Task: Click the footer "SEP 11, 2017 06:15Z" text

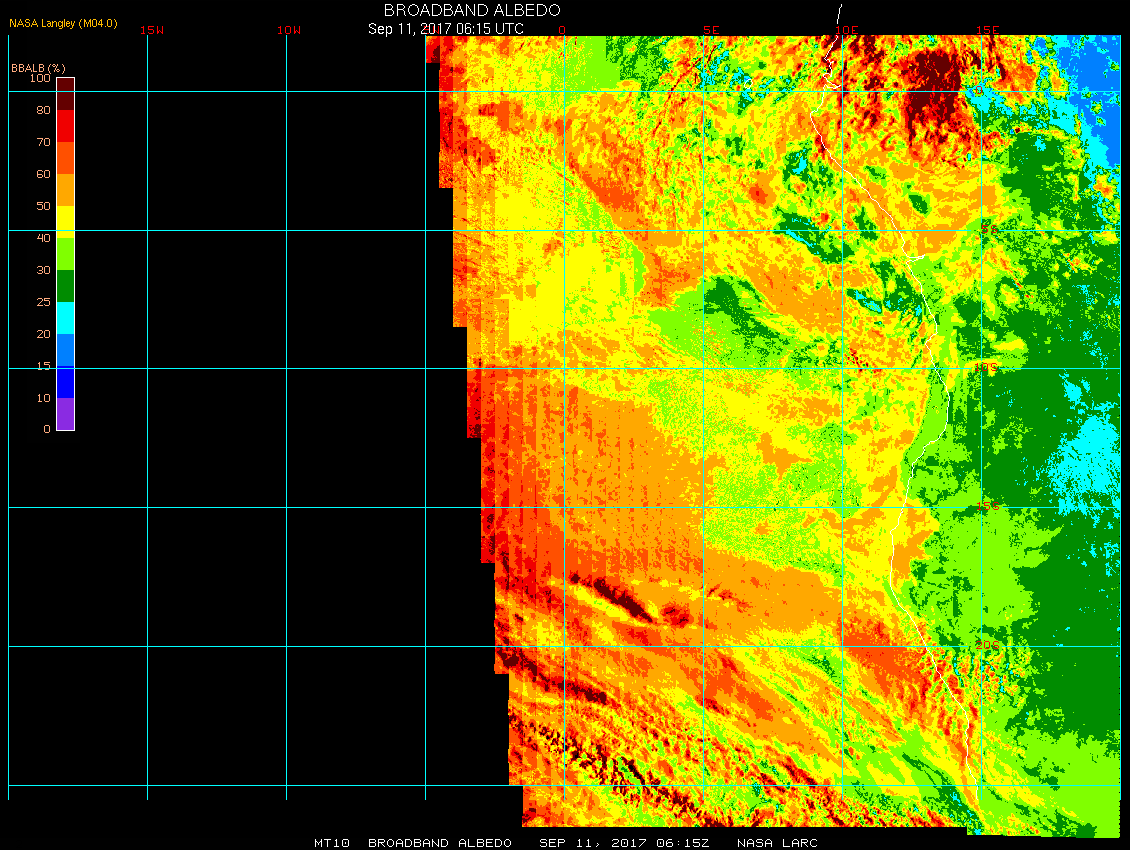Action: (624, 843)
